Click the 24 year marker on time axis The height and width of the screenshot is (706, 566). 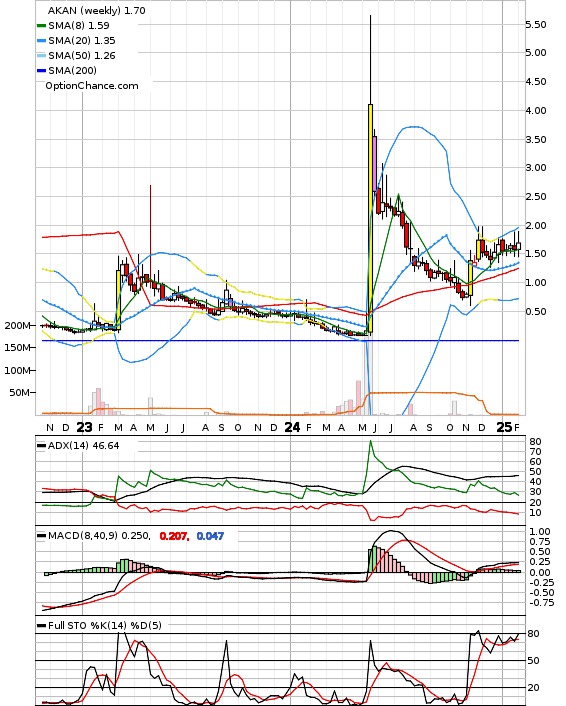[x=292, y=427]
